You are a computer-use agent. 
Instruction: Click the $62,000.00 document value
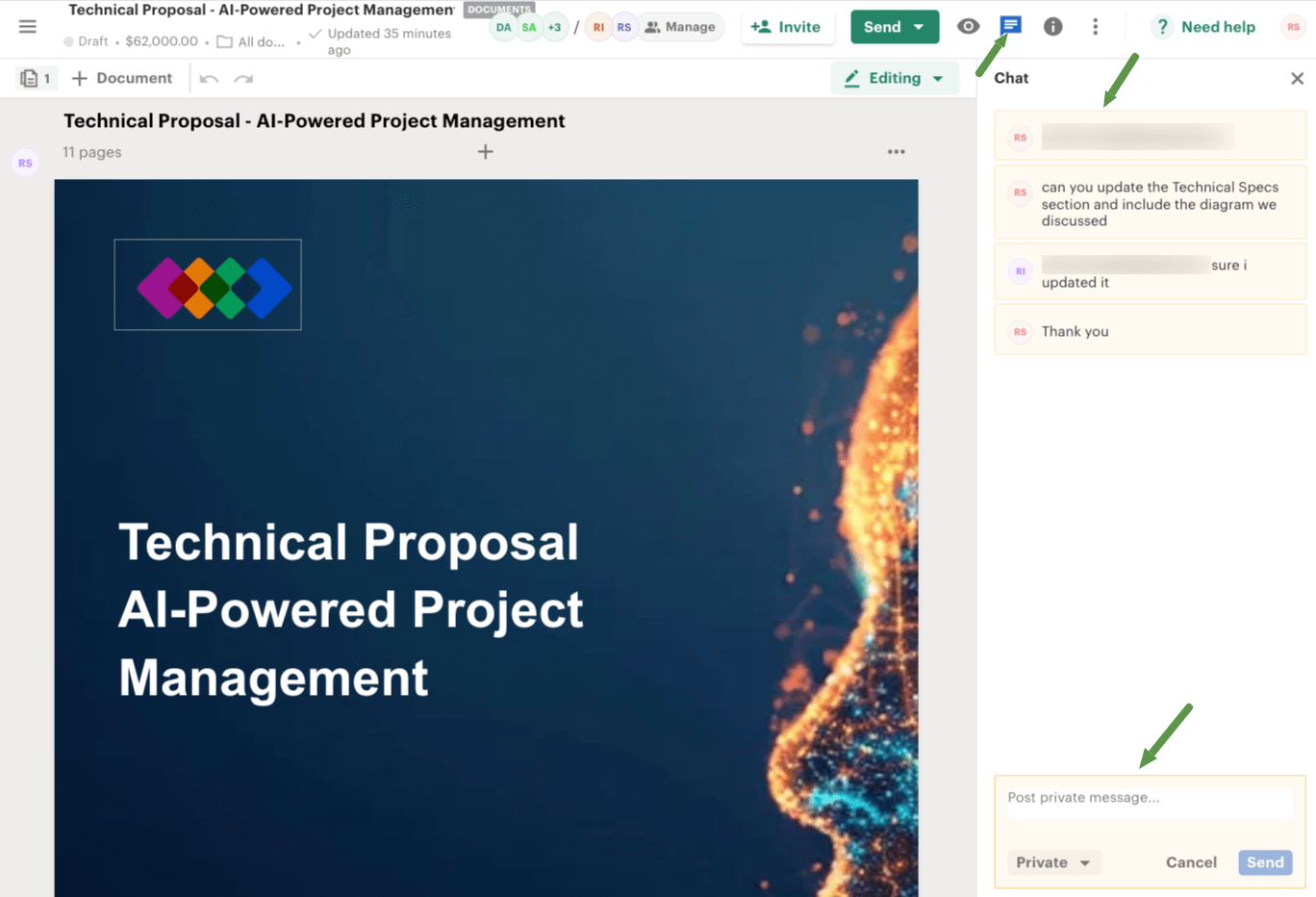[162, 41]
